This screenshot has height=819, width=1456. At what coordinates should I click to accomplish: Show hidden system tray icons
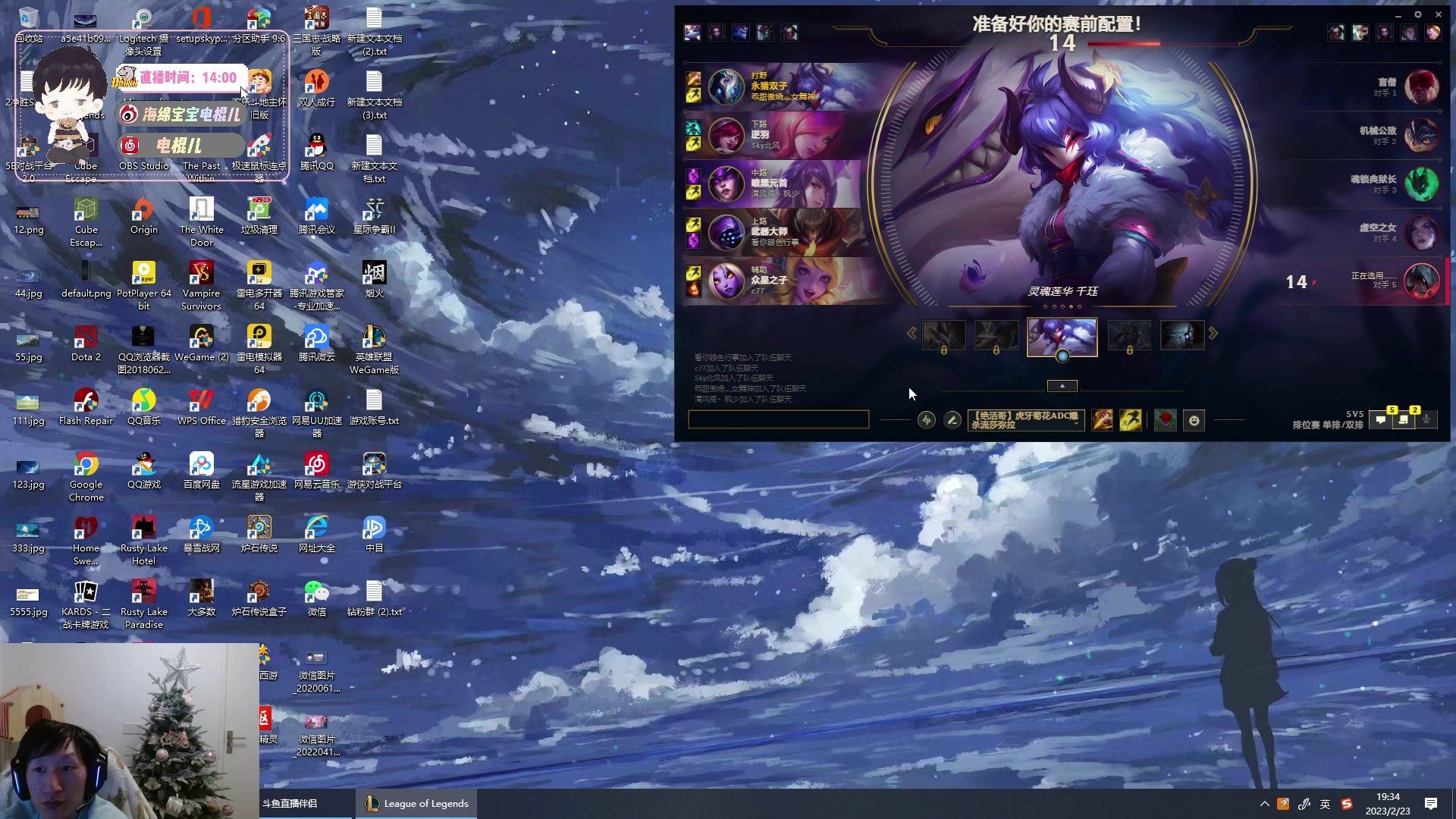1264,804
